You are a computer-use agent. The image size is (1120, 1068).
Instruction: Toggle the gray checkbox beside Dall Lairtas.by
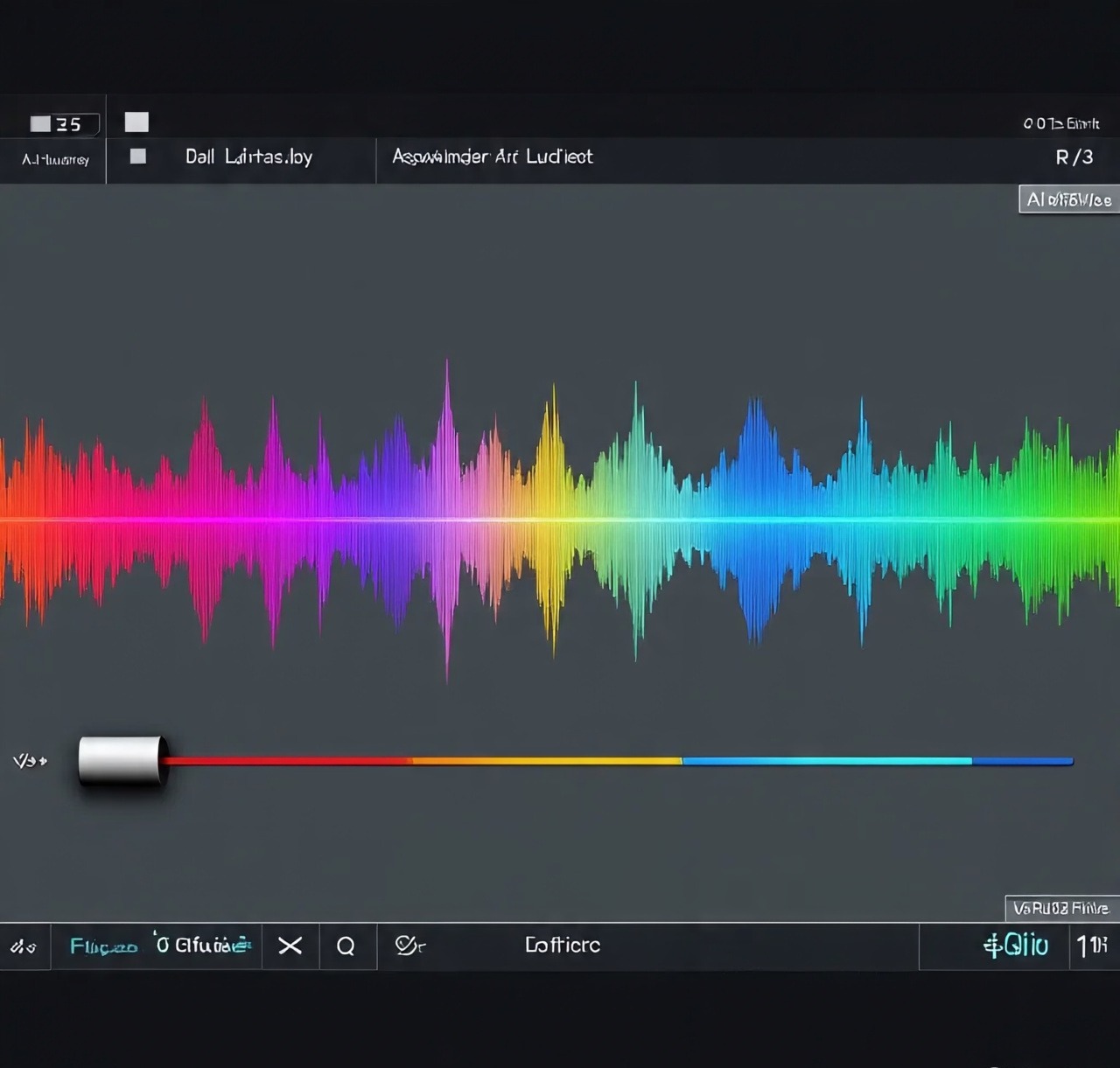137,157
